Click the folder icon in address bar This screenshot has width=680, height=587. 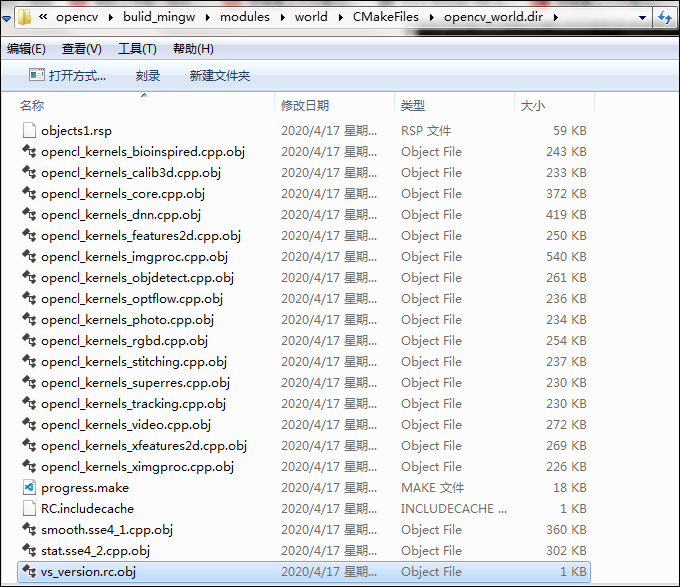pyautogui.click(x=24, y=17)
